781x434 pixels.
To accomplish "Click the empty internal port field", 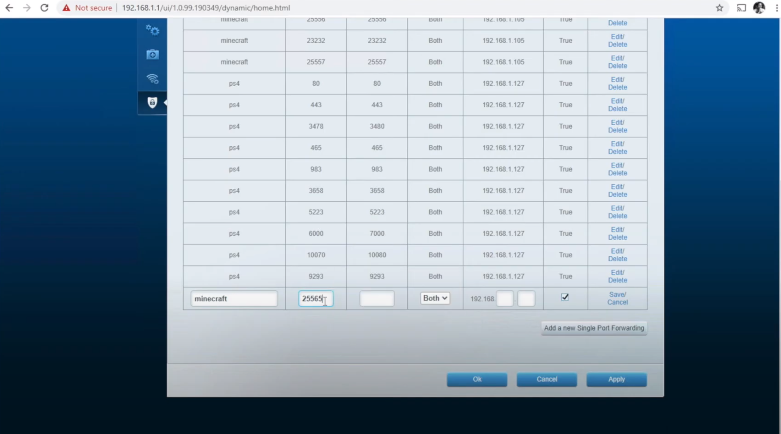I will [377, 298].
